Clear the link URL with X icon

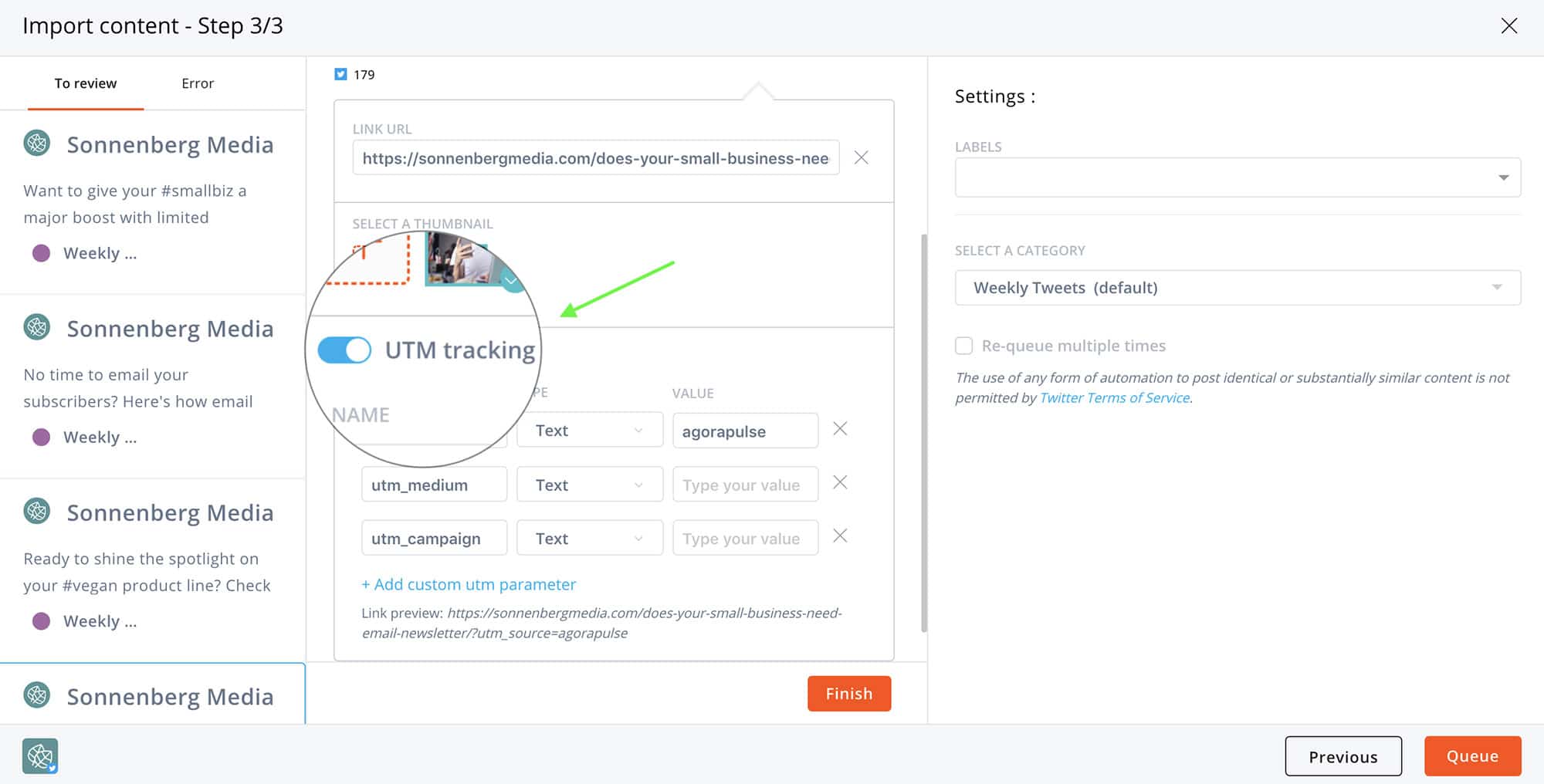pyautogui.click(x=861, y=157)
